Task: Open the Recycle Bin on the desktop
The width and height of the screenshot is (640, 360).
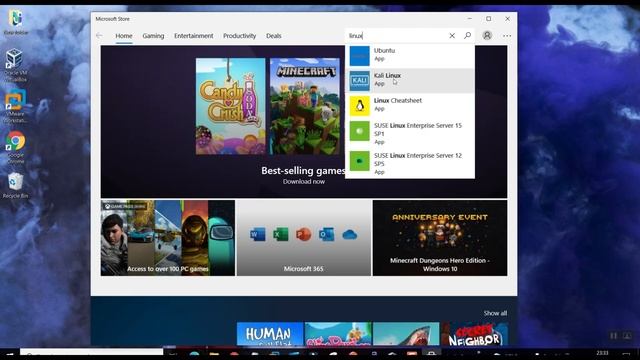Action: coord(16,185)
